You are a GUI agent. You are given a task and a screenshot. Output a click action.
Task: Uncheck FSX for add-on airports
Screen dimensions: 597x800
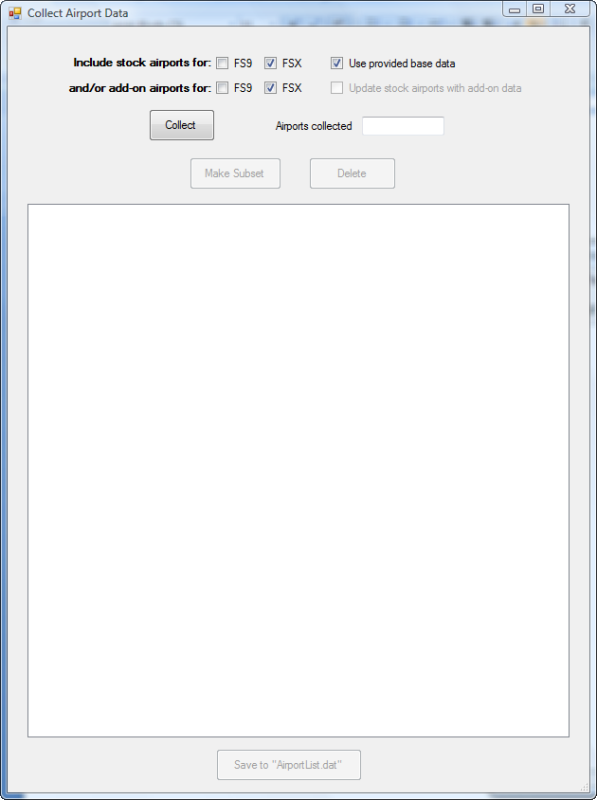(x=270, y=88)
